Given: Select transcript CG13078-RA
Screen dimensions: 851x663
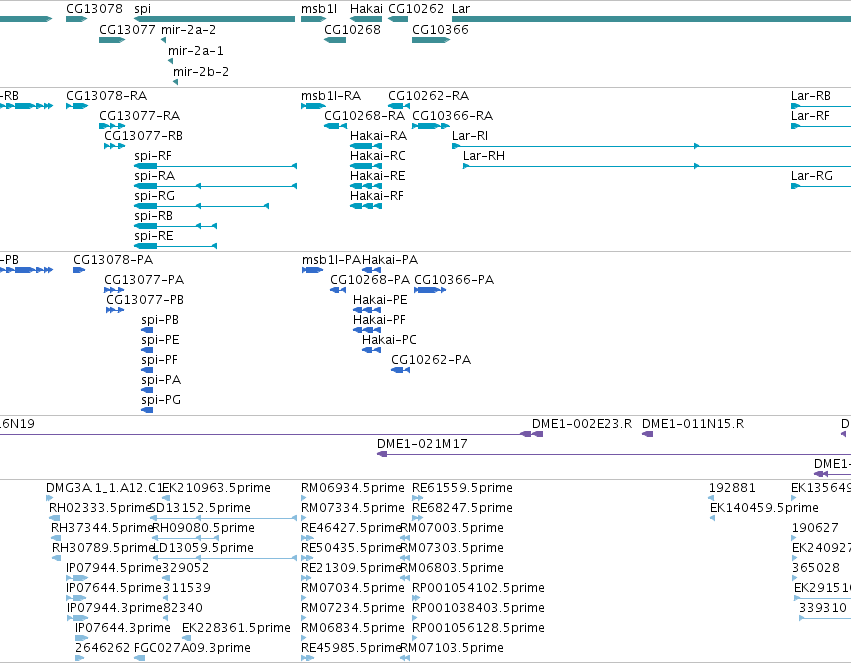Looking at the screenshot, I should (106, 95).
